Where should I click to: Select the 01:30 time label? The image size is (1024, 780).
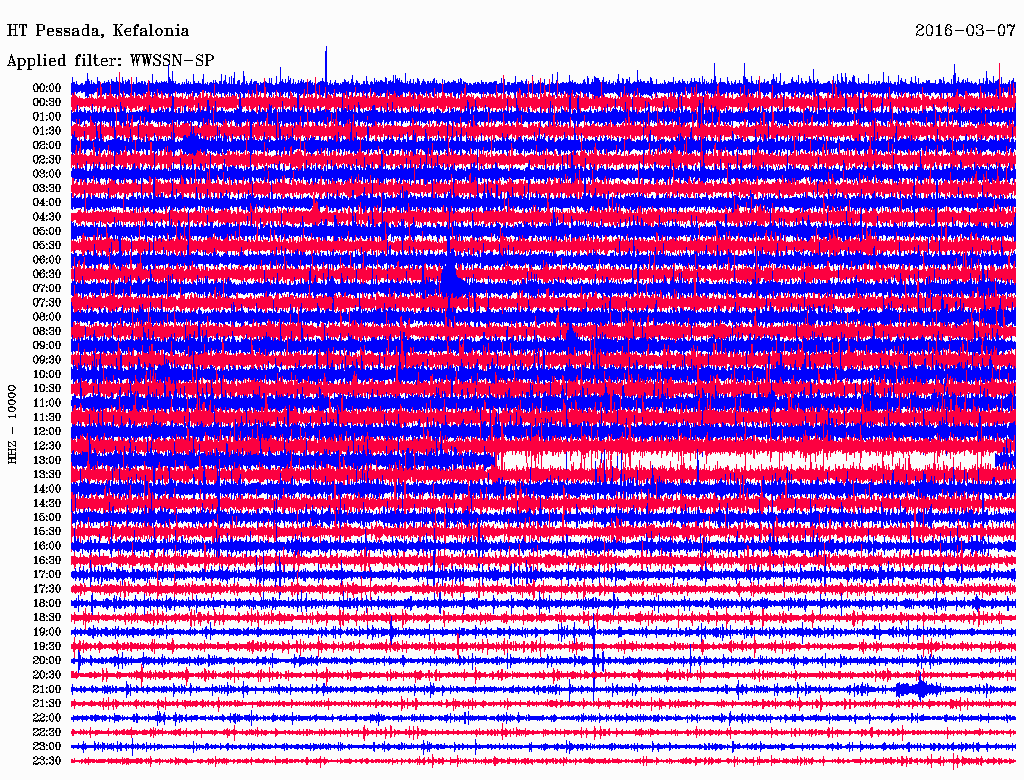(47, 131)
